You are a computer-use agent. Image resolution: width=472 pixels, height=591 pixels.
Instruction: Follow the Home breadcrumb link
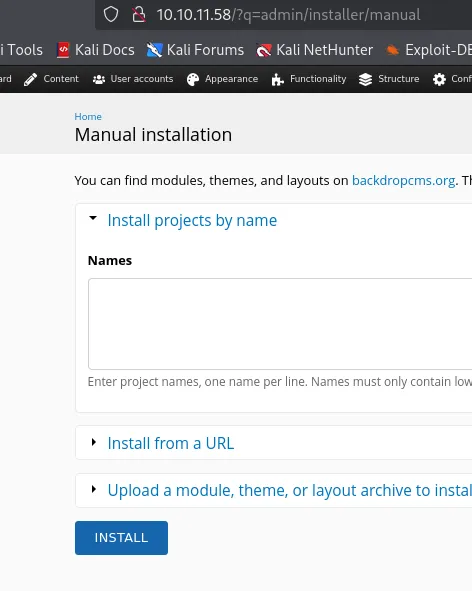coord(88,116)
